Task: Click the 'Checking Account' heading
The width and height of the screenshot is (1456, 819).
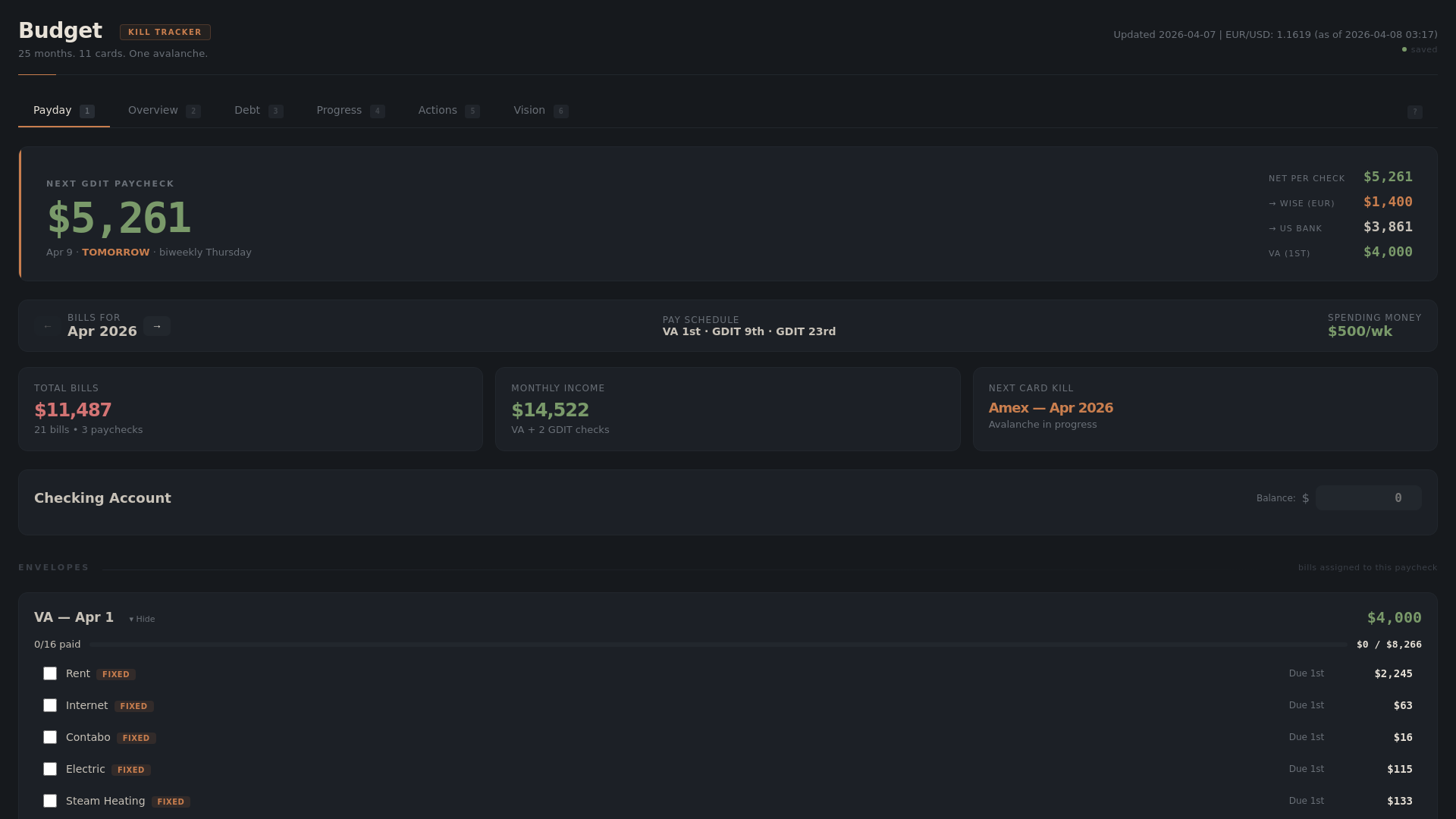Action: pyautogui.click(x=102, y=498)
